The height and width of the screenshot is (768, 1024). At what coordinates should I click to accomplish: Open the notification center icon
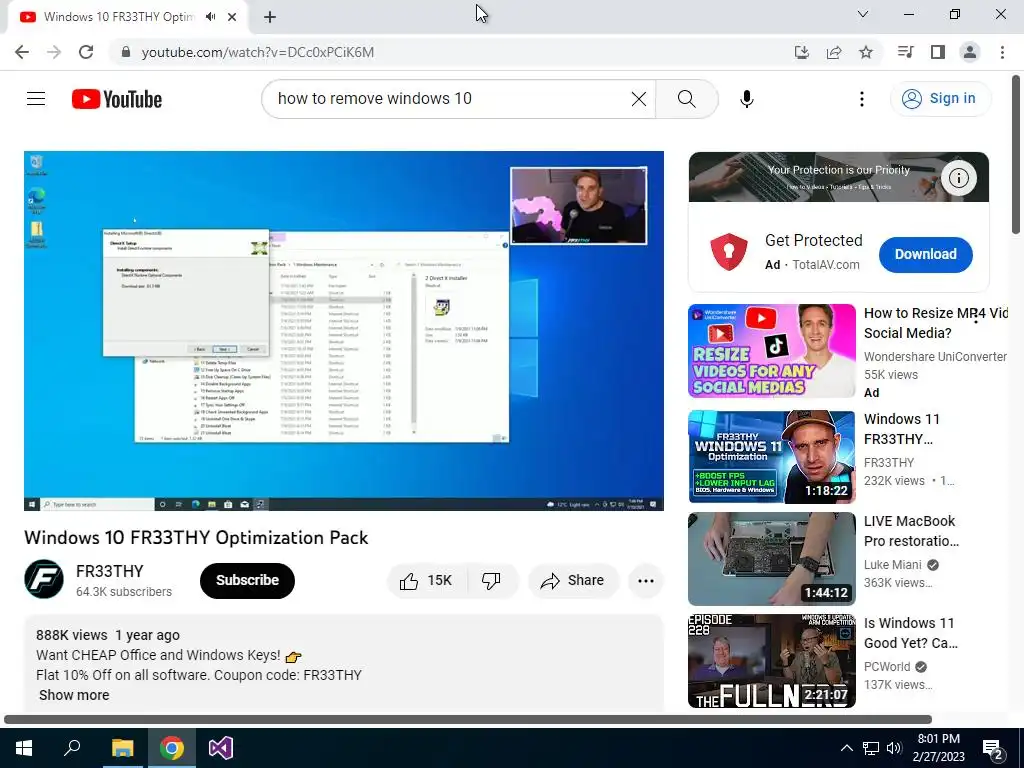coord(993,748)
